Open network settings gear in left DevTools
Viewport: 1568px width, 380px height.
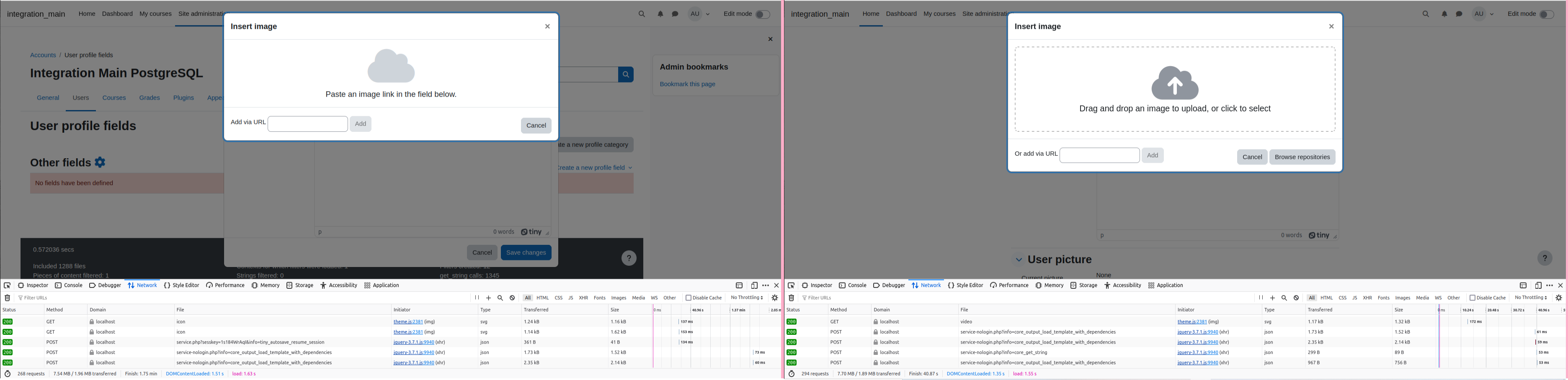[x=775, y=298]
